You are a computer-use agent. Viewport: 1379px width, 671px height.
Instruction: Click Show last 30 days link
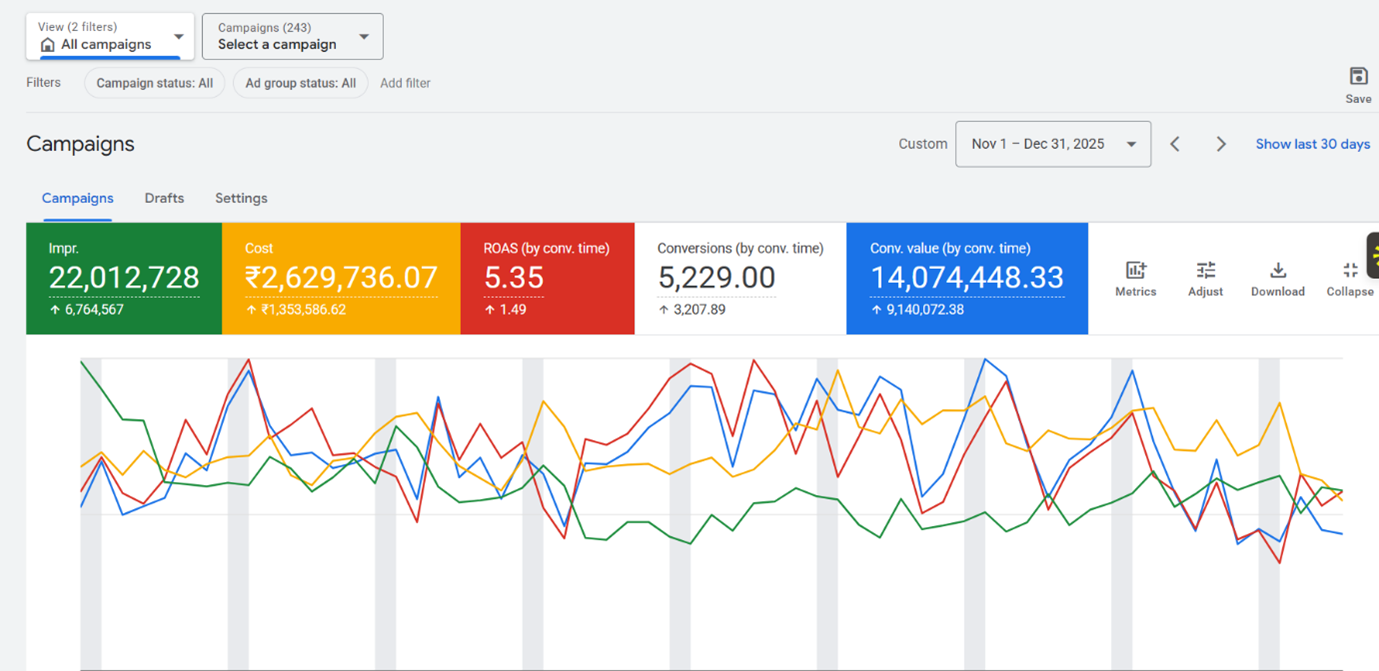(1312, 144)
